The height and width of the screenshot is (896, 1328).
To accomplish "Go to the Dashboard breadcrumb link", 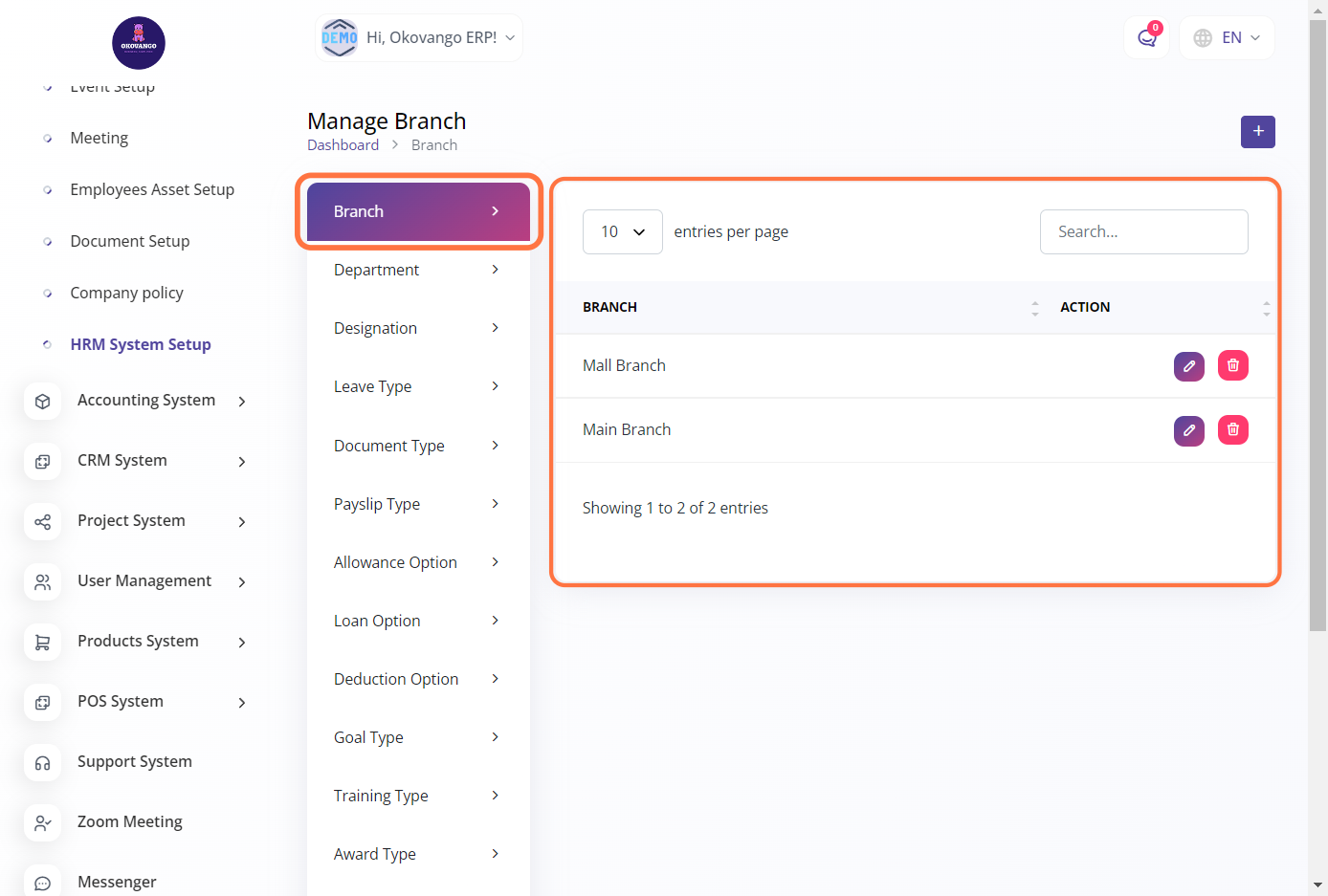I will tap(343, 145).
